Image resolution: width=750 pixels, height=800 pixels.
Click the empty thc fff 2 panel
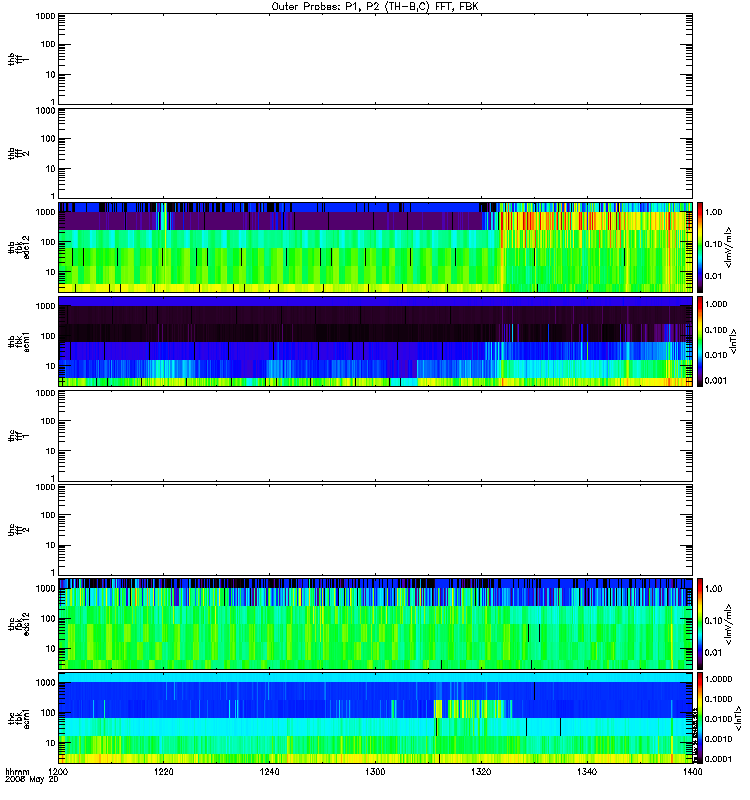pyautogui.click(x=376, y=530)
